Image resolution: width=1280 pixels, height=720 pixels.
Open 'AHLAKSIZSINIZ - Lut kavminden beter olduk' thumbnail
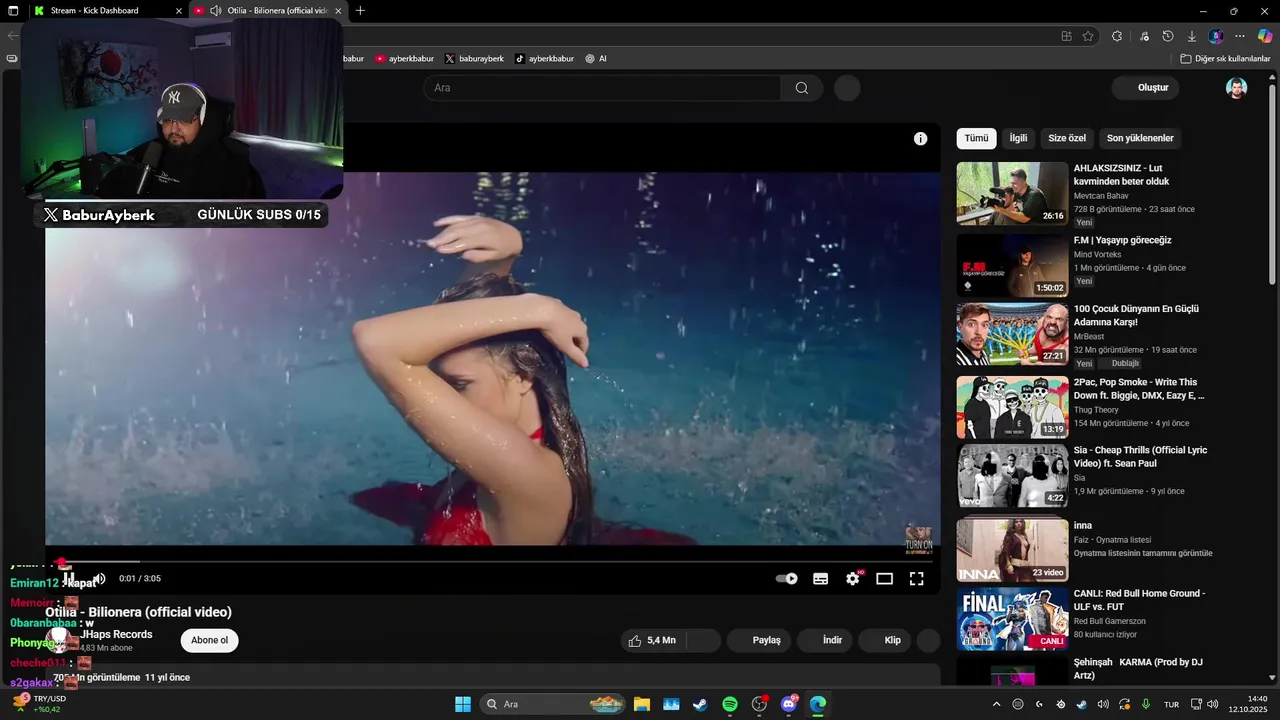[x=1012, y=193]
